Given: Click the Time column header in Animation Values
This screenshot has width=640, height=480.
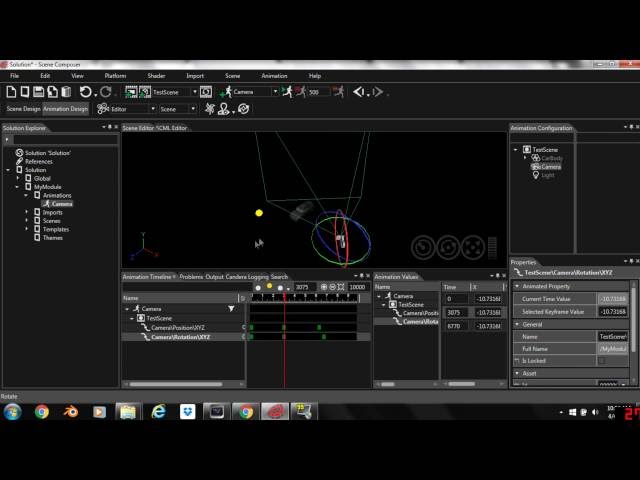Looking at the screenshot, I should tap(449, 287).
